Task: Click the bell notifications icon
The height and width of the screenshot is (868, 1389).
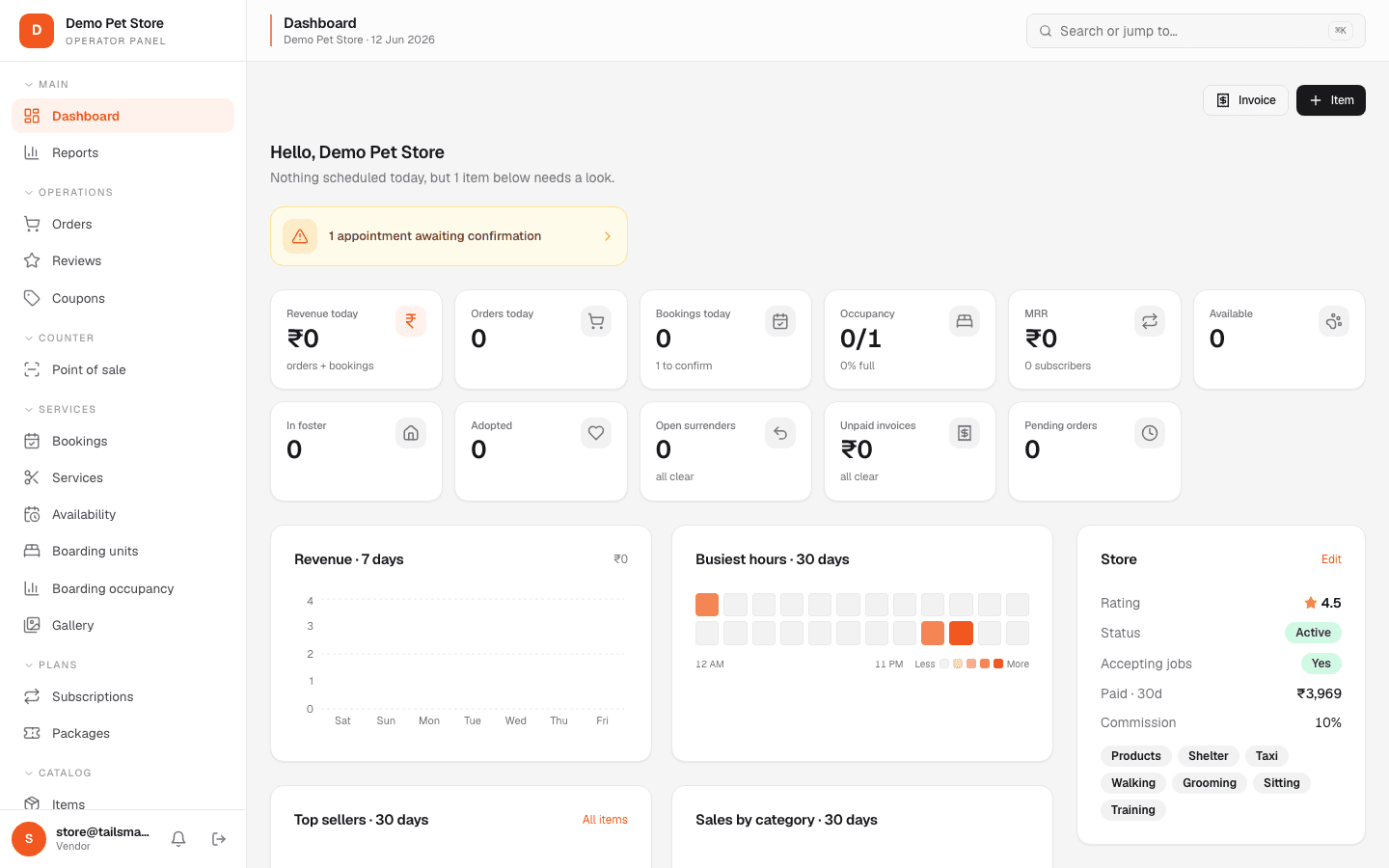Action: tap(178, 839)
